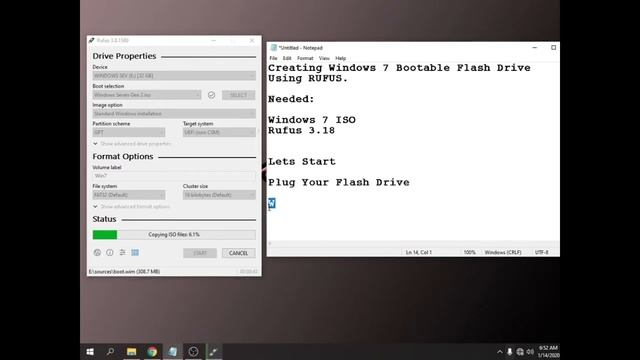Cancel the ISO copying in Rufus

(238, 253)
